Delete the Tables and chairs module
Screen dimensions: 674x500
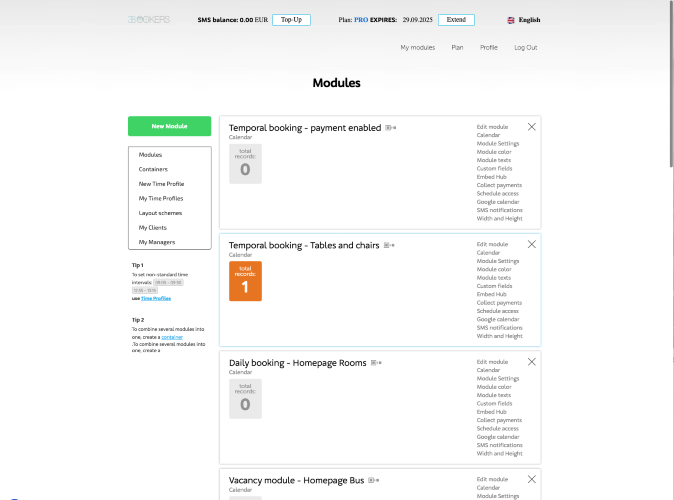pos(532,244)
